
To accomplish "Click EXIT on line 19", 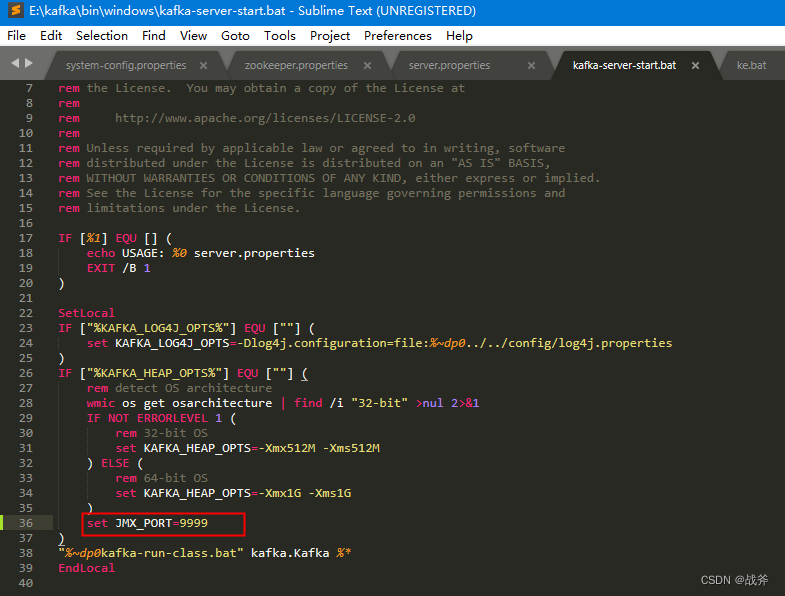I will [x=101, y=268].
